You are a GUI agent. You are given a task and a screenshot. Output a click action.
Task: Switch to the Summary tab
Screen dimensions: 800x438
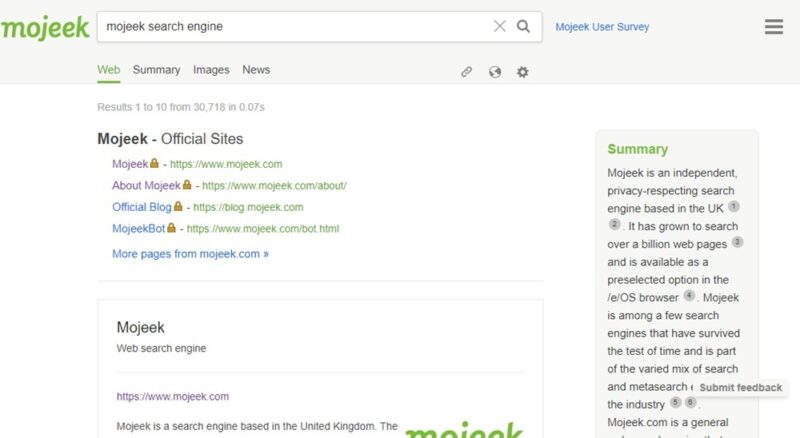click(x=156, y=70)
